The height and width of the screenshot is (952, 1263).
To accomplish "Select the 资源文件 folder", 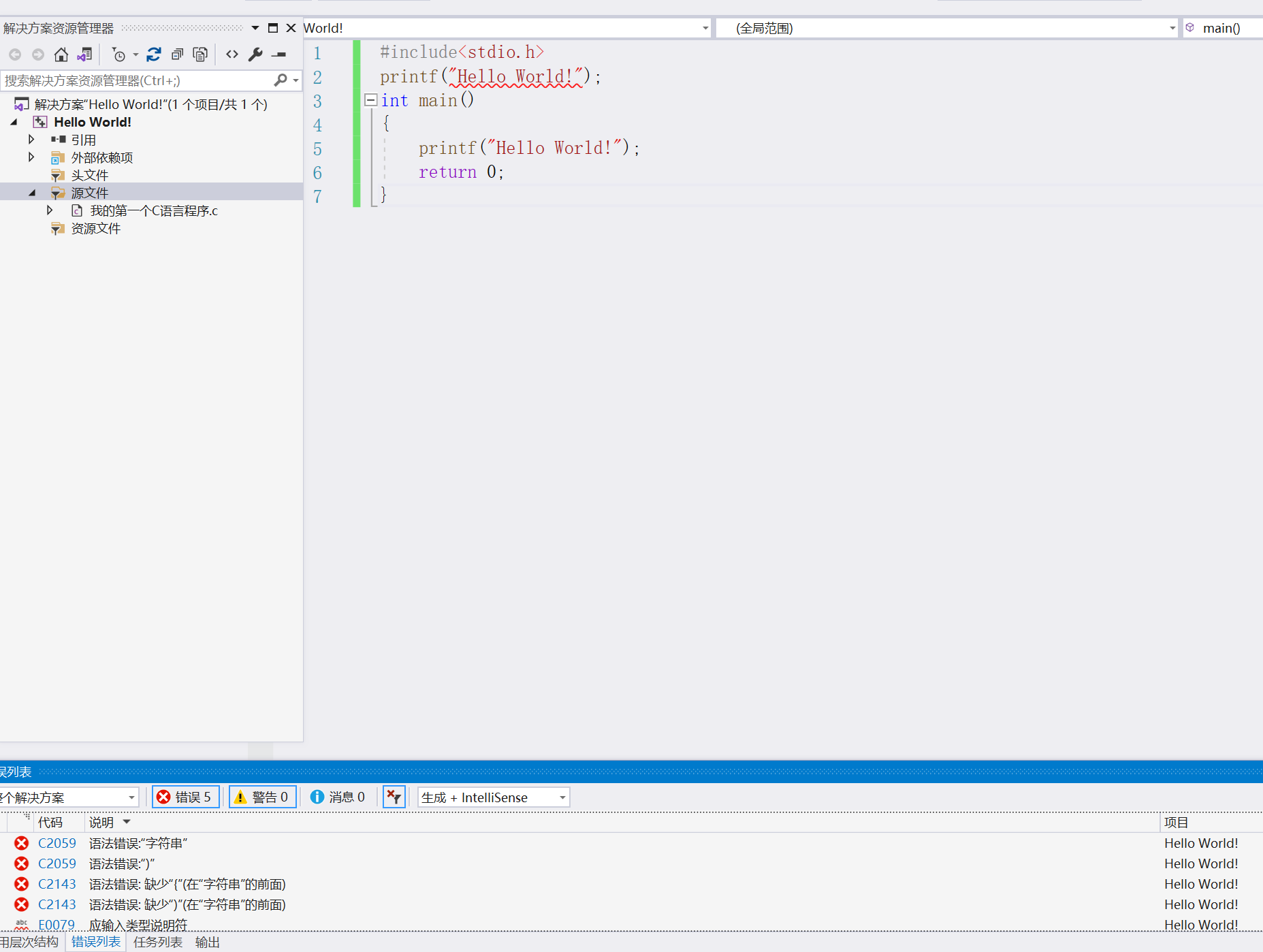I will [x=96, y=228].
